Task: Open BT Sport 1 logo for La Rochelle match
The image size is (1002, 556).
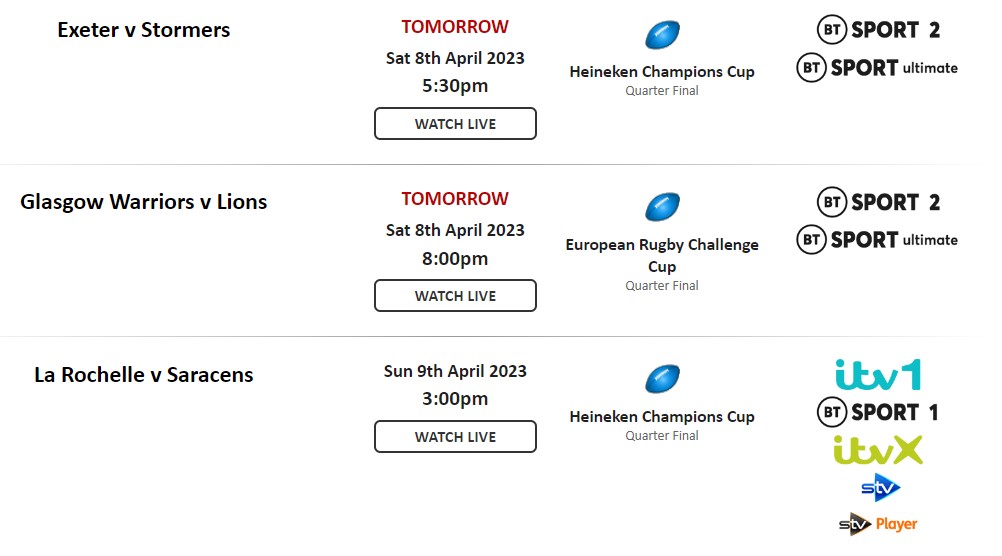Action: tap(878, 412)
